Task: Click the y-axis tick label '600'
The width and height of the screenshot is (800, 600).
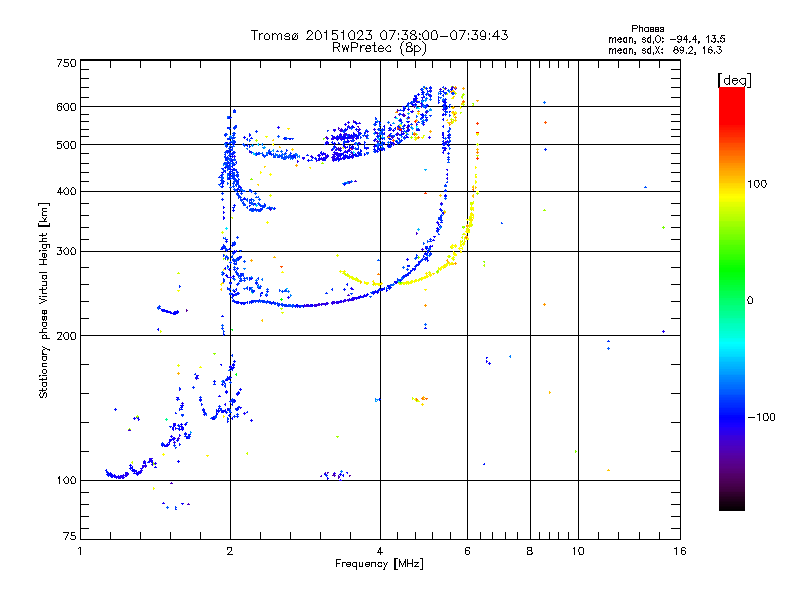Action: tap(67, 107)
